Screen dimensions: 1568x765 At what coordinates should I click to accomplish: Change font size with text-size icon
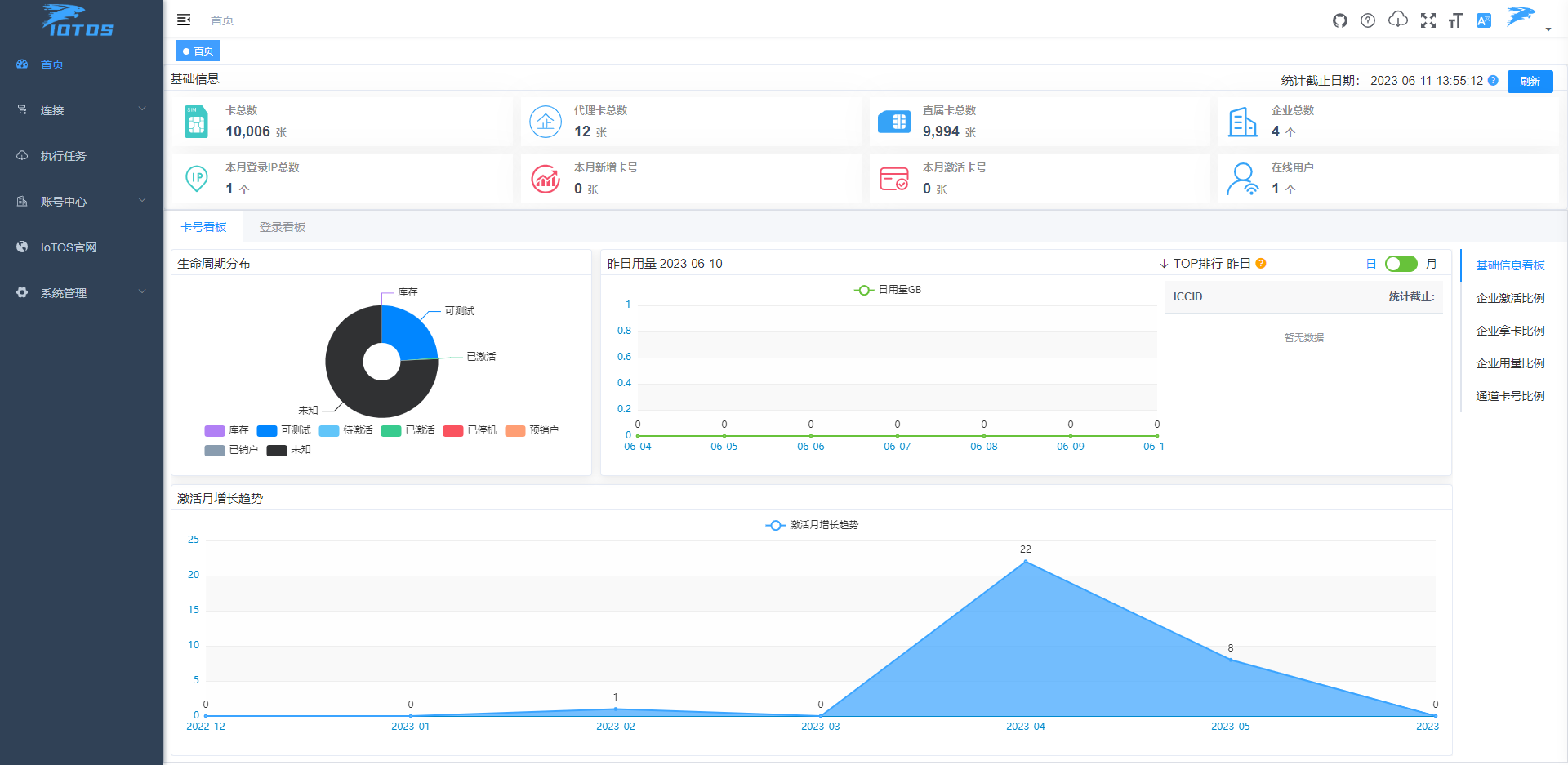pyautogui.click(x=1455, y=20)
